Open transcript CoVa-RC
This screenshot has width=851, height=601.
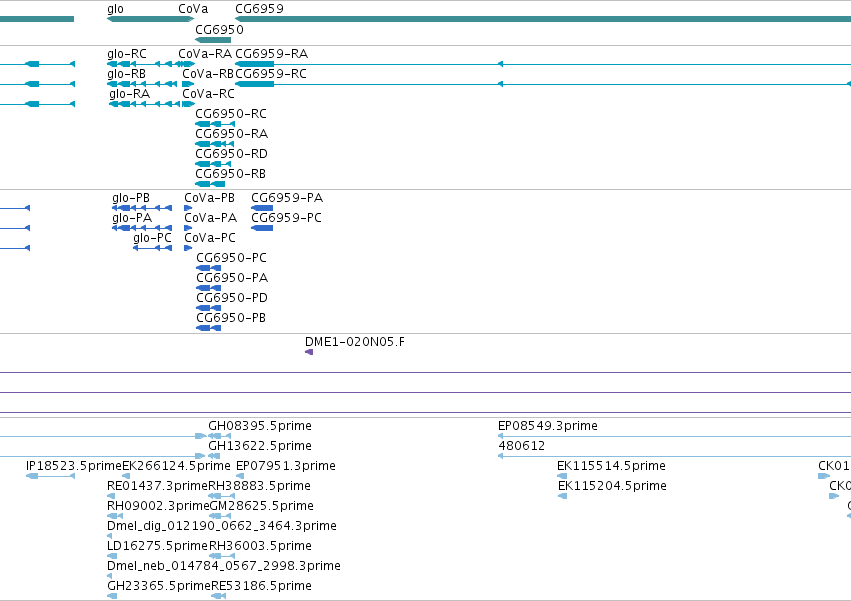pos(208,94)
